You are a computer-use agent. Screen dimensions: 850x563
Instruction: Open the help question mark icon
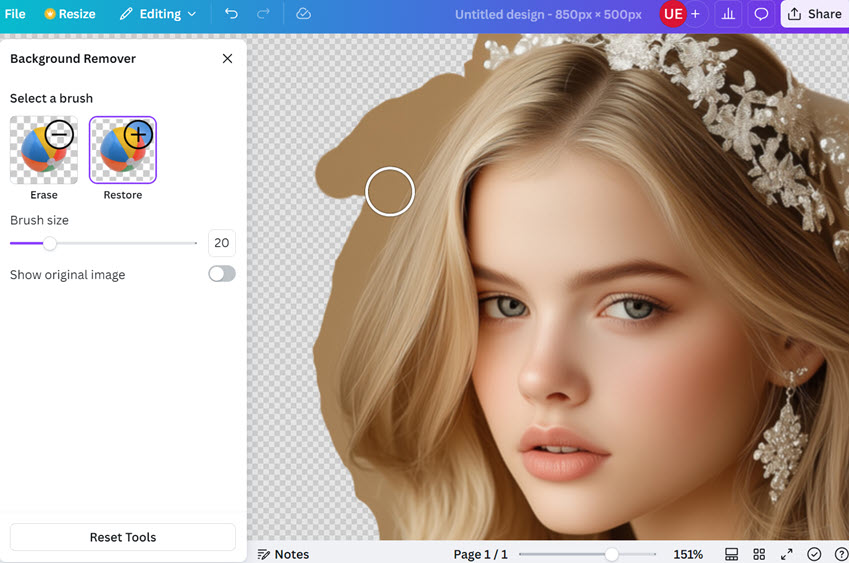tap(841, 554)
